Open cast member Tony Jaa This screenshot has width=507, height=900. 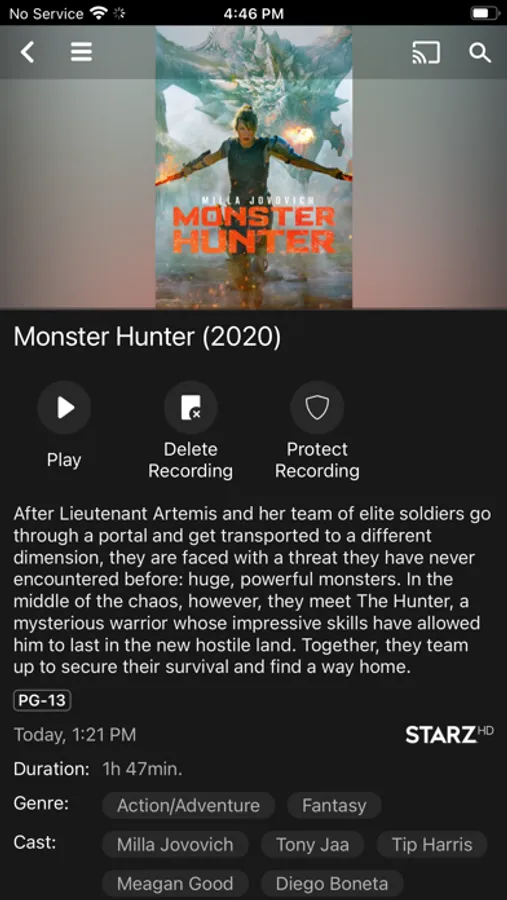(x=312, y=844)
